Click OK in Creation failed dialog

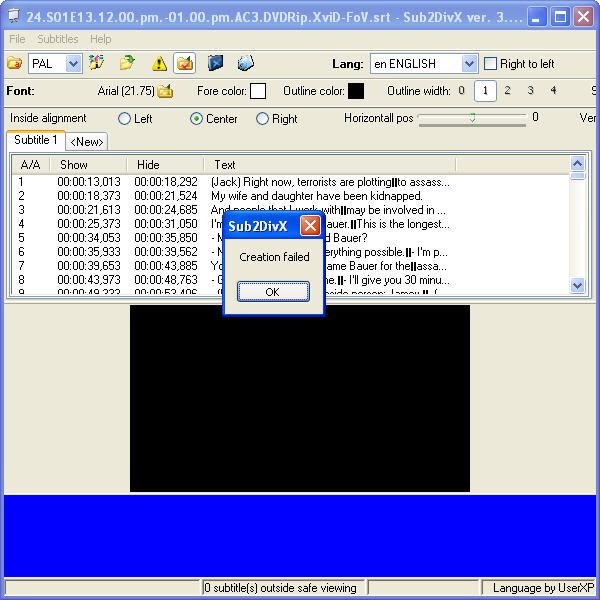273,292
